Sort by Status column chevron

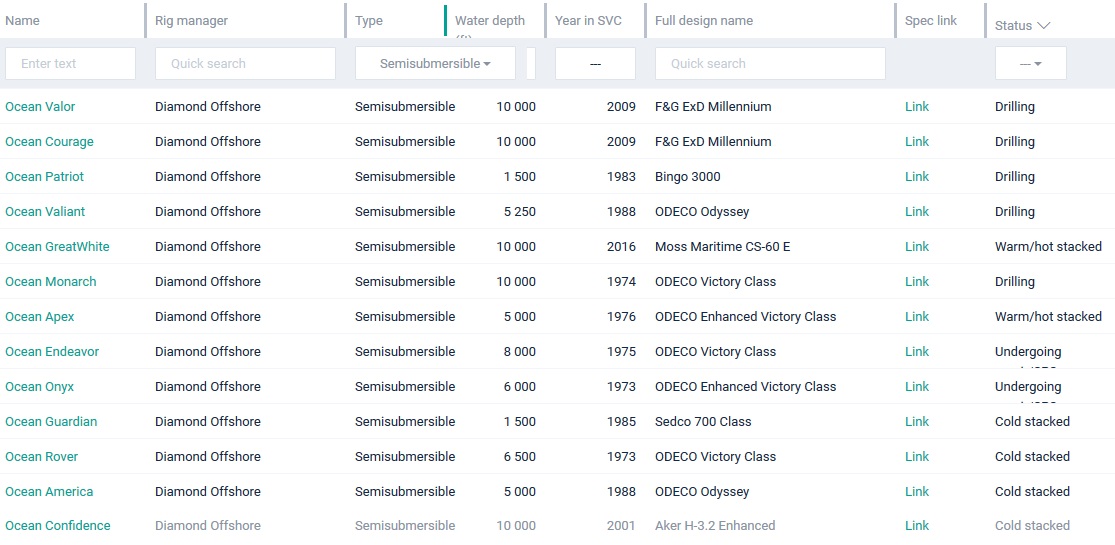pos(1043,26)
